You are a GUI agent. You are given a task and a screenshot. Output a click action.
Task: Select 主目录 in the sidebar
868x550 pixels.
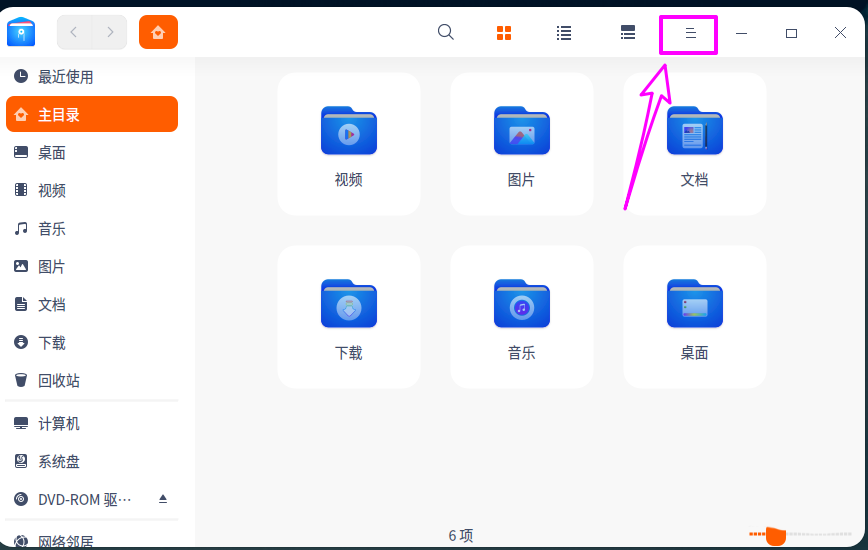coord(92,115)
